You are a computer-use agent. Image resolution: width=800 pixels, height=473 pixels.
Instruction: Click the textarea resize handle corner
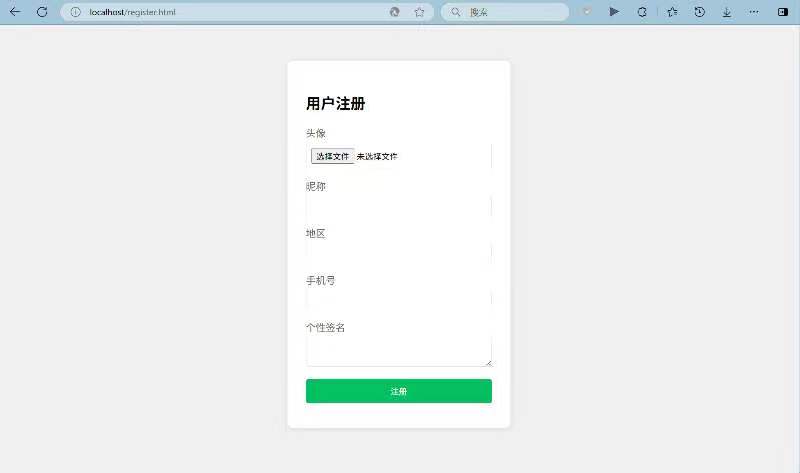[488, 363]
